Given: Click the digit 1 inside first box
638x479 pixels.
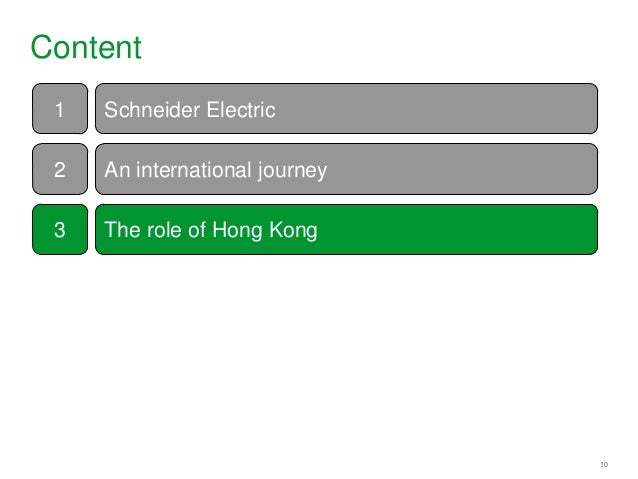Looking at the screenshot, I should click(59, 110).
